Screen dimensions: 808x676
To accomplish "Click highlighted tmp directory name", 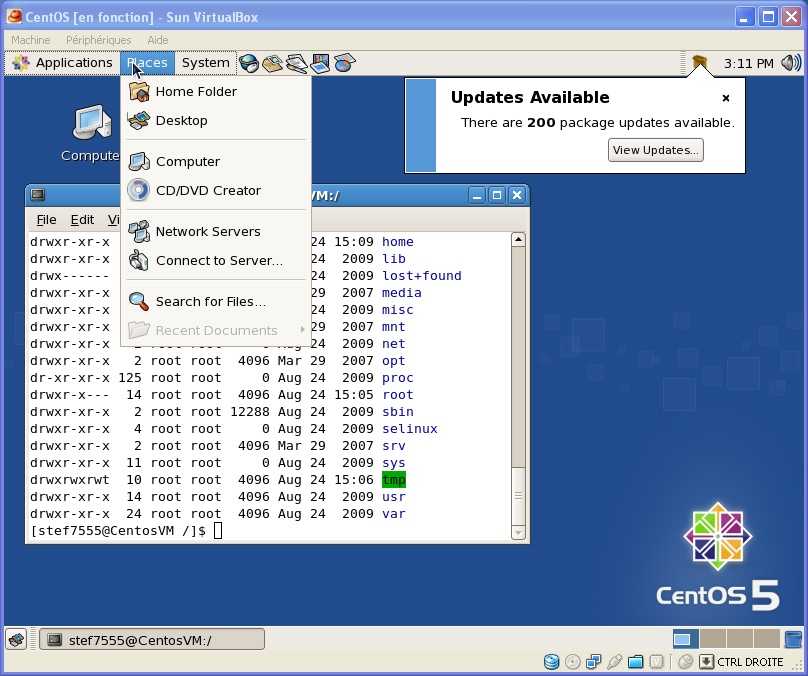I will (x=394, y=480).
